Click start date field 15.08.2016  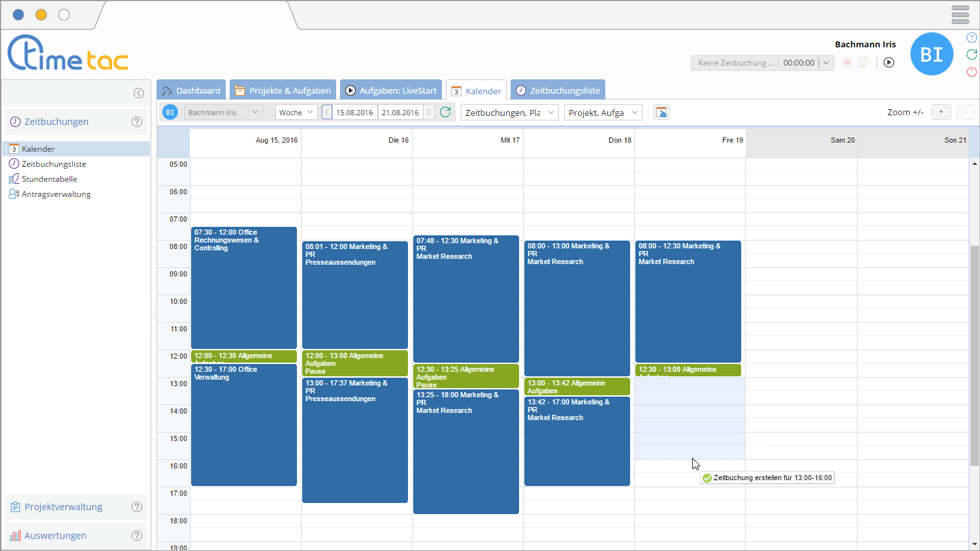pos(354,112)
